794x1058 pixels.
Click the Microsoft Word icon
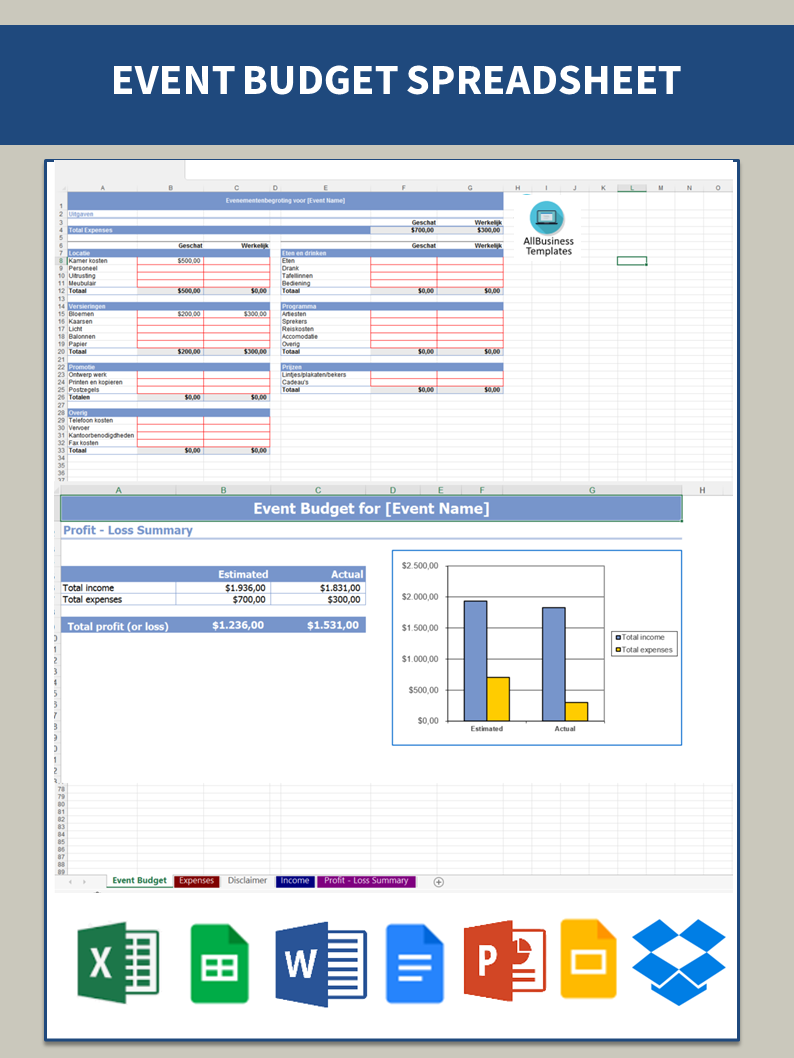pyautogui.click(x=320, y=963)
